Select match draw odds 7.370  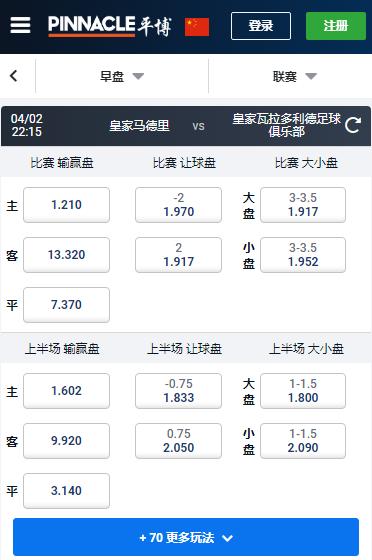pyautogui.click(x=66, y=305)
